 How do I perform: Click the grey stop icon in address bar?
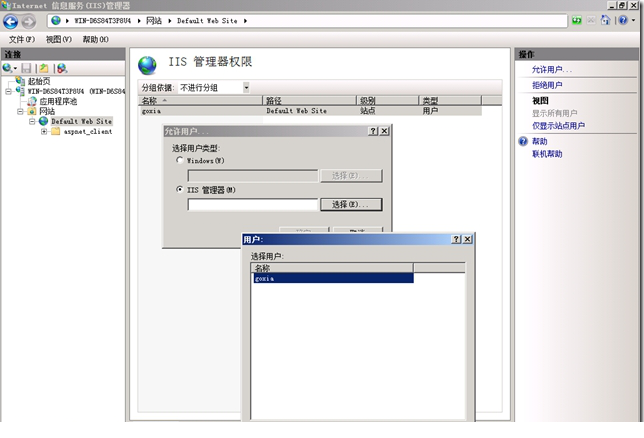coord(591,20)
